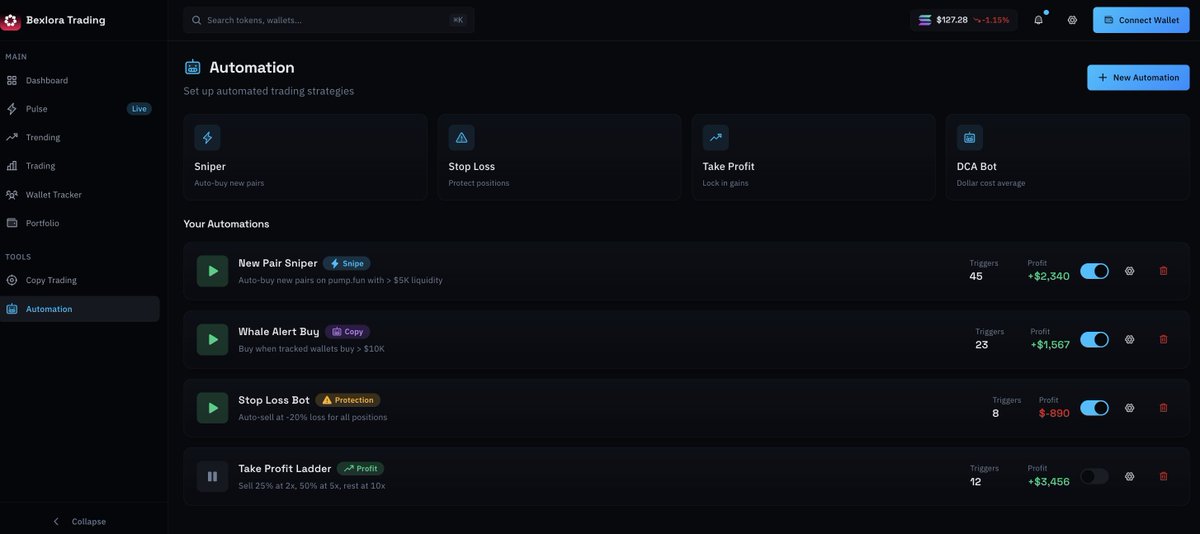The height and width of the screenshot is (534, 1200).
Task: Click the Protection tag badge
Action: (348, 400)
